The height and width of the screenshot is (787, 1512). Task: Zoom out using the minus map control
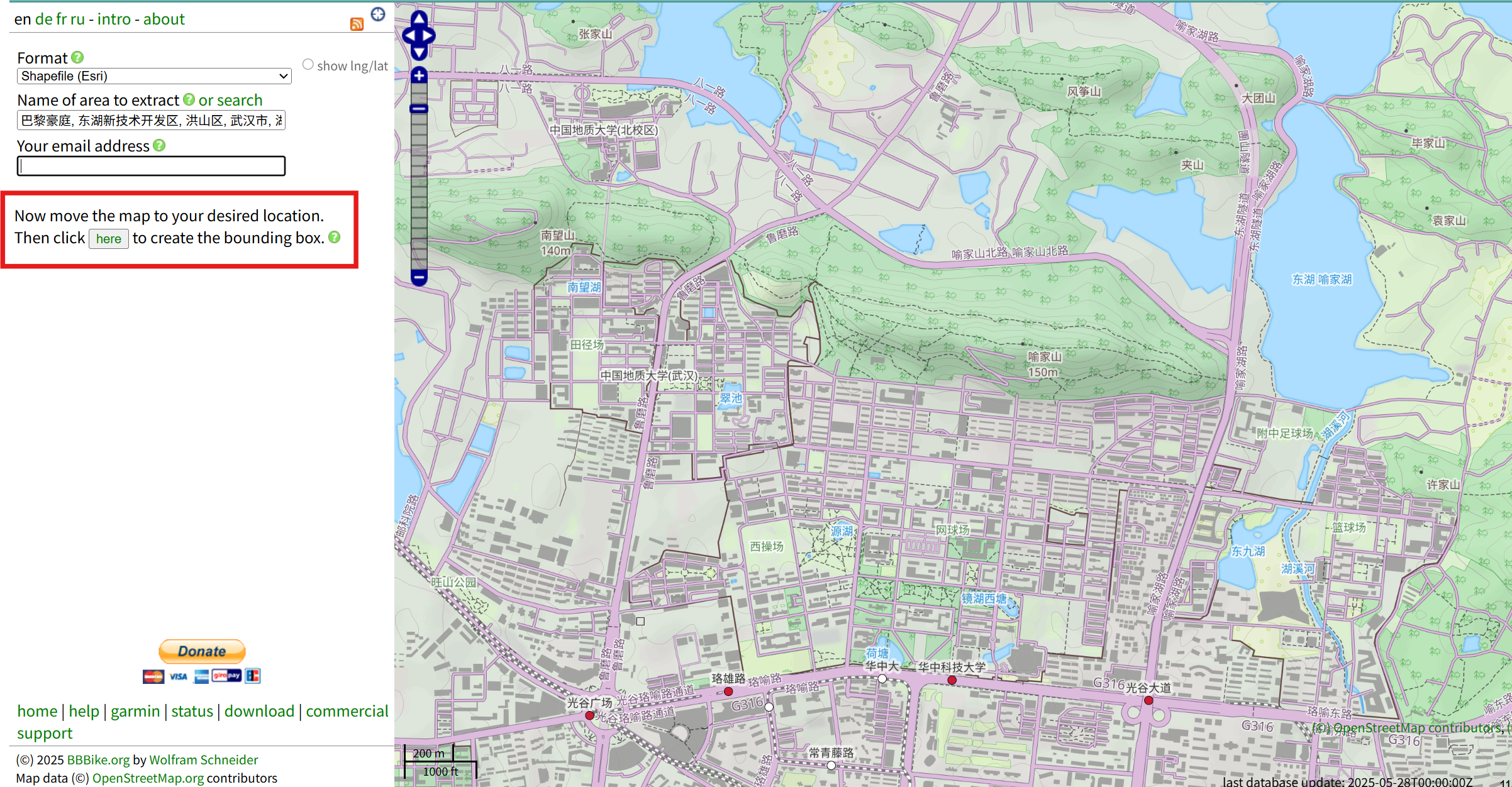419,277
